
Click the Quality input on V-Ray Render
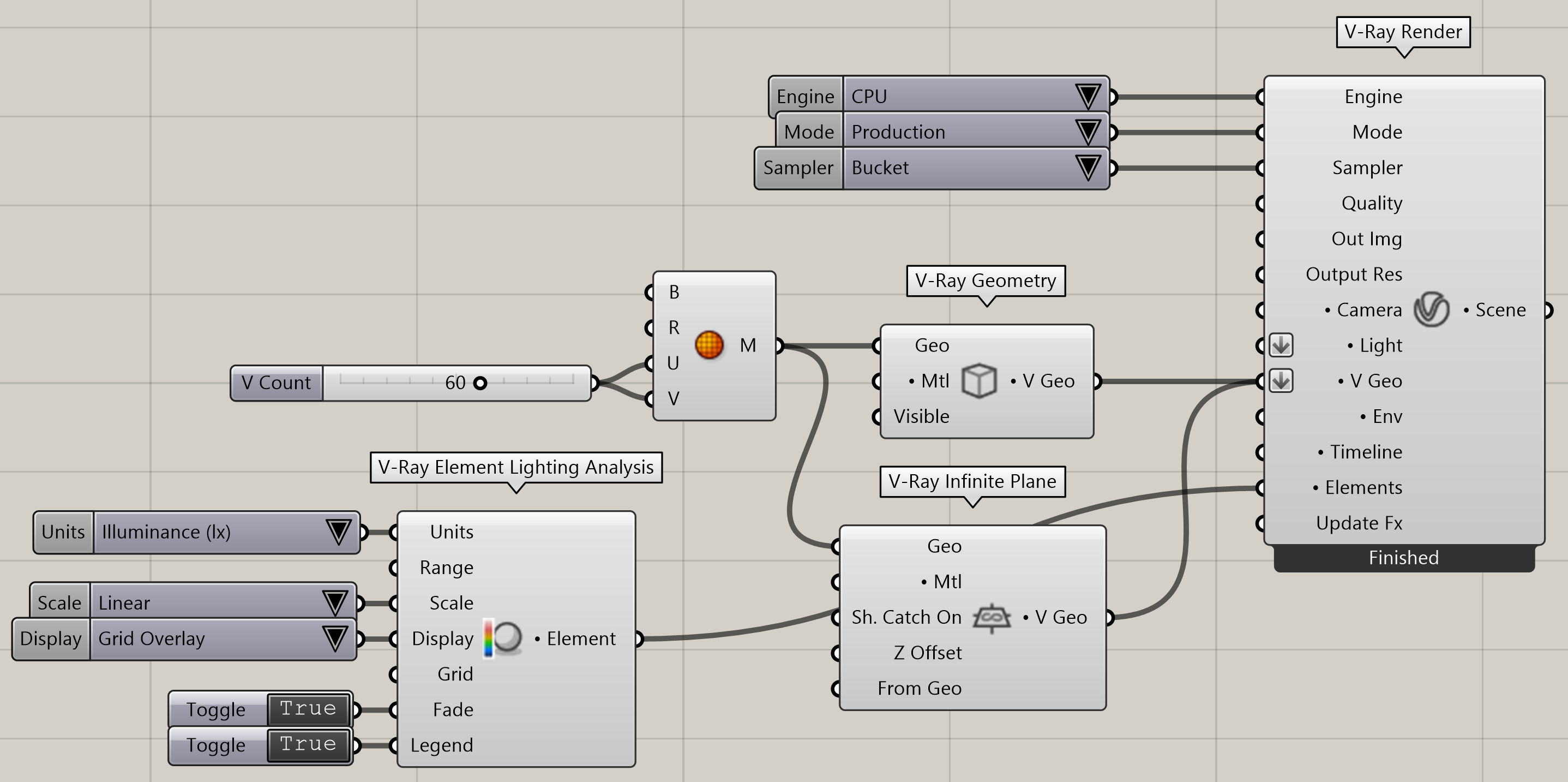point(1372,203)
